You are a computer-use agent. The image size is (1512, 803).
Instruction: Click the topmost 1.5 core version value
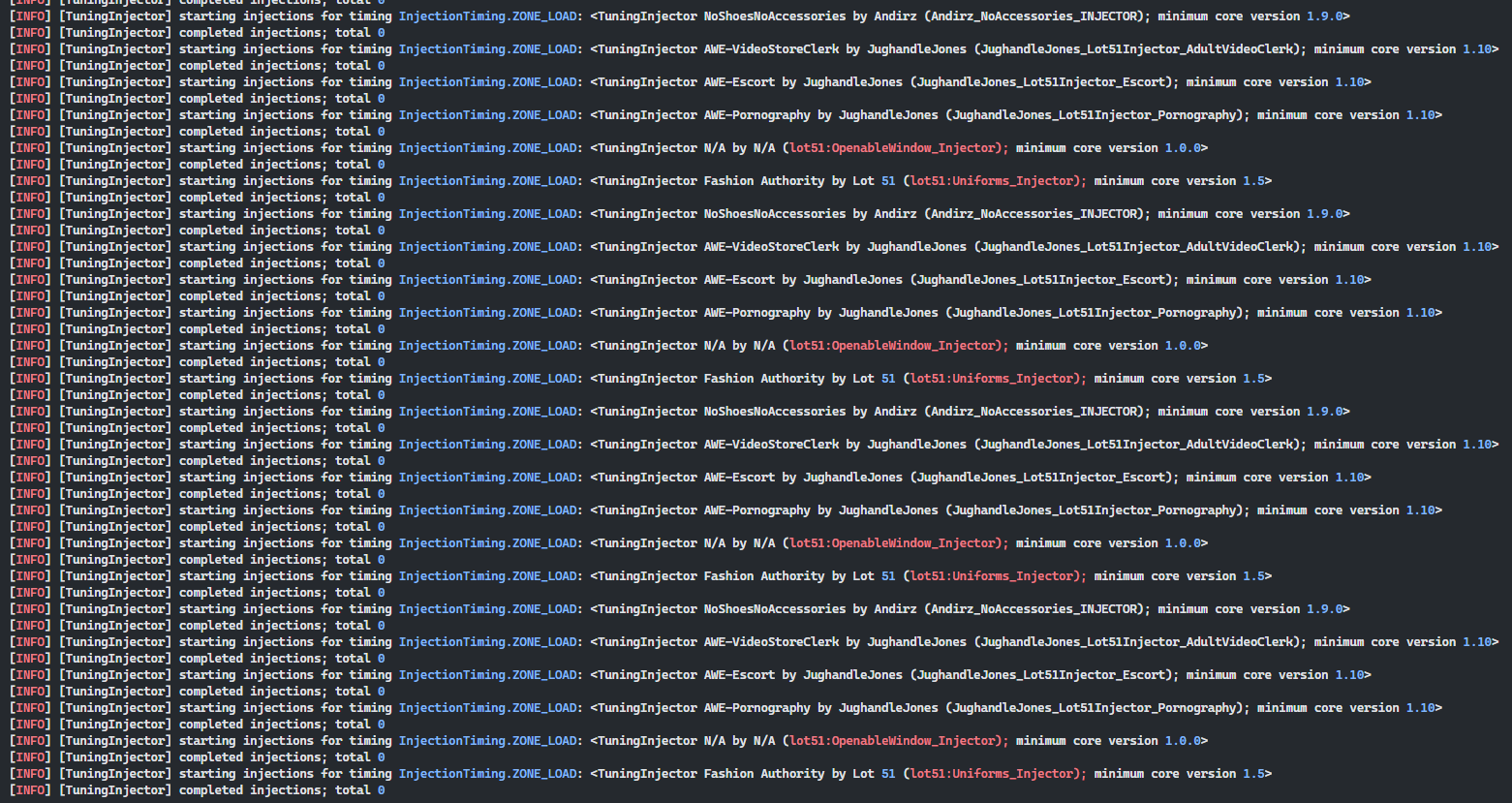pos(1253,181)
